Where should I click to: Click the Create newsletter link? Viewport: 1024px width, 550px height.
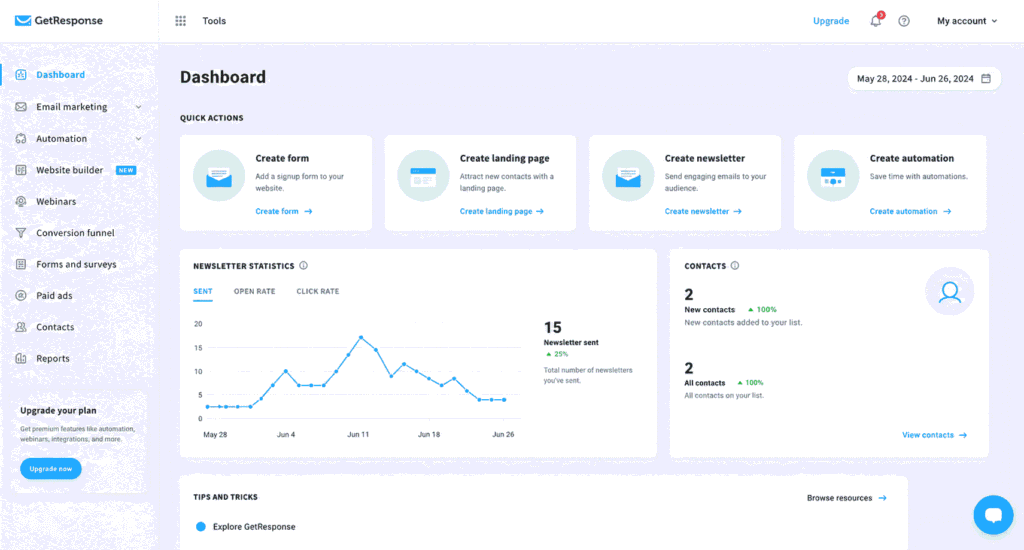tap(703, 211)
